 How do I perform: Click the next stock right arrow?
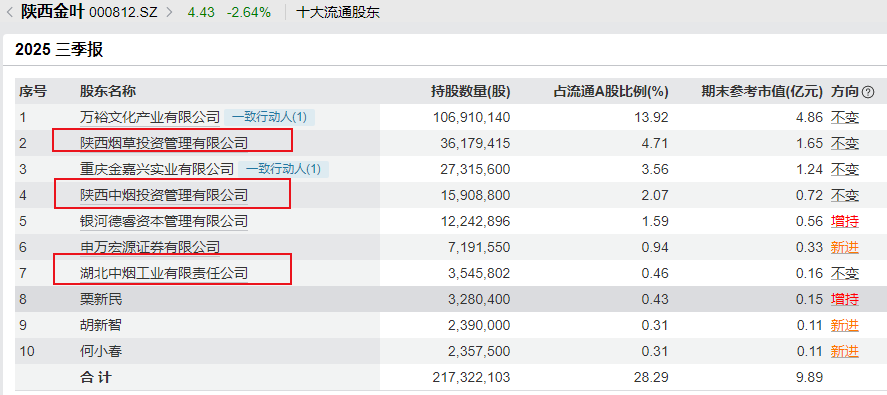point(169,12)
